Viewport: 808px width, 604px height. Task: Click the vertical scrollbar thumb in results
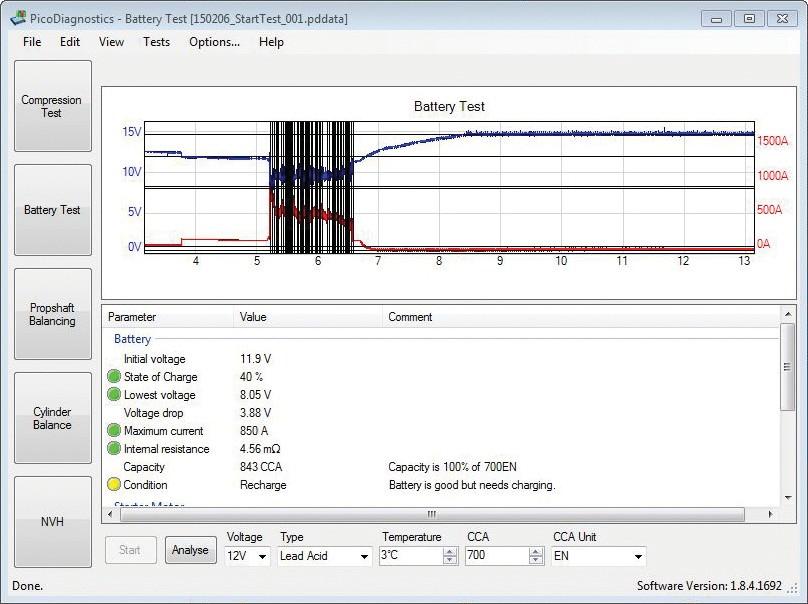point(787,367)
